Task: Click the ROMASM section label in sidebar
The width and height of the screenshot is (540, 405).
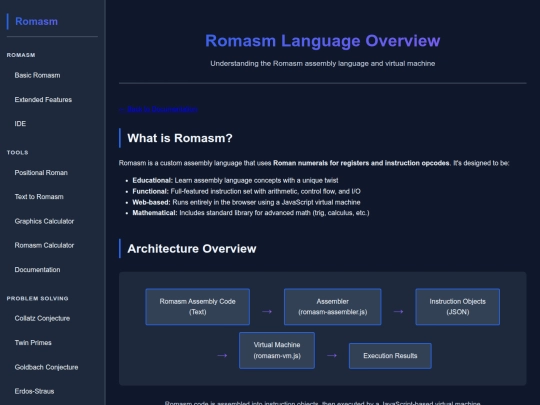Action: [x=21, y=55]
